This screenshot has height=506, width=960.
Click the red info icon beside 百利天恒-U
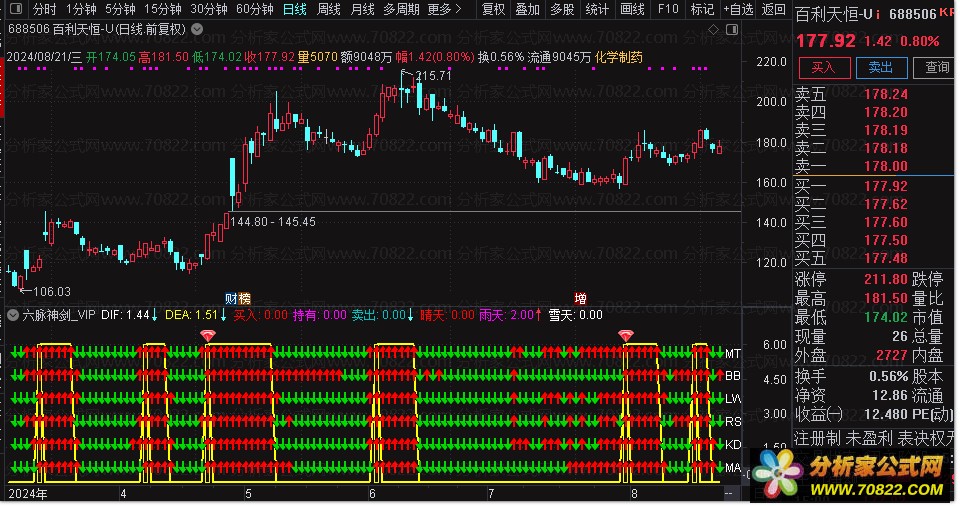pyautogui.click(x=877, y=15)
